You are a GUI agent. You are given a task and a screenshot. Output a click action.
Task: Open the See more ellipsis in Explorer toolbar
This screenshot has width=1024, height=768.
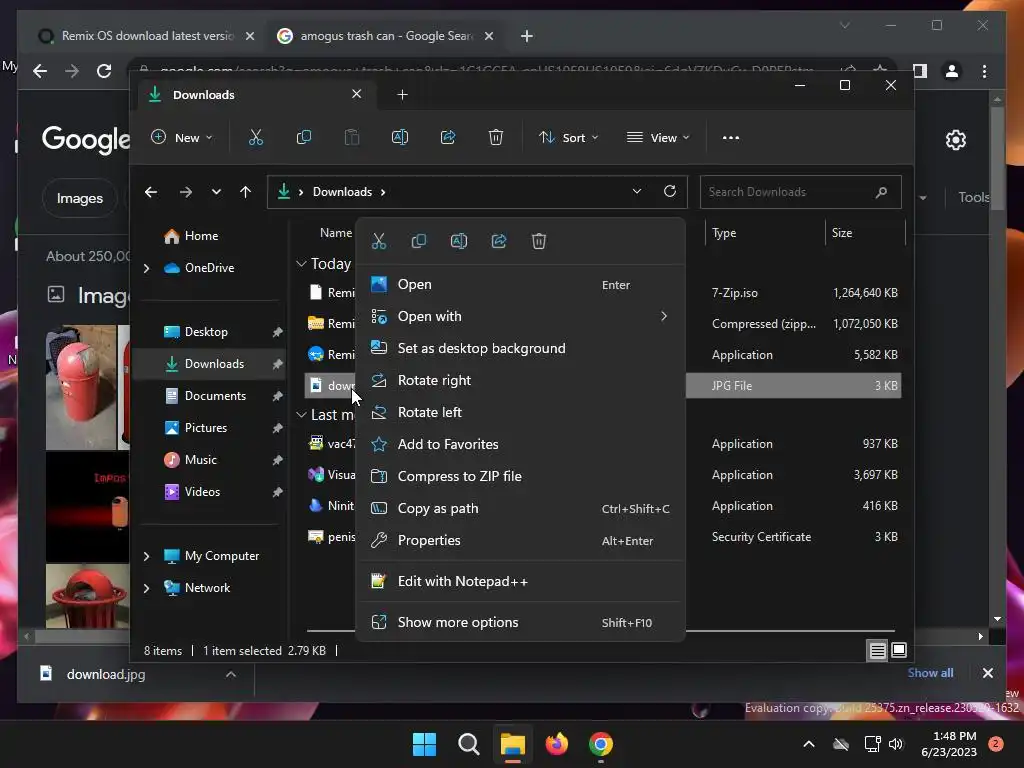pyautogui.click(x=731, y=138)
